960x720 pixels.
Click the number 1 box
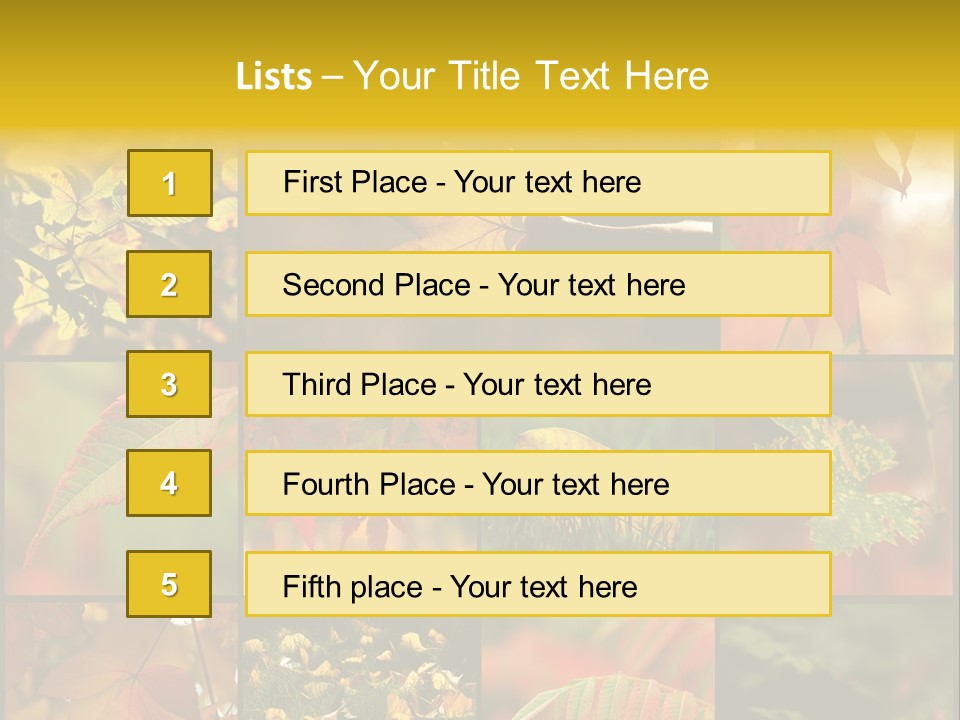(x=170, y=183)
